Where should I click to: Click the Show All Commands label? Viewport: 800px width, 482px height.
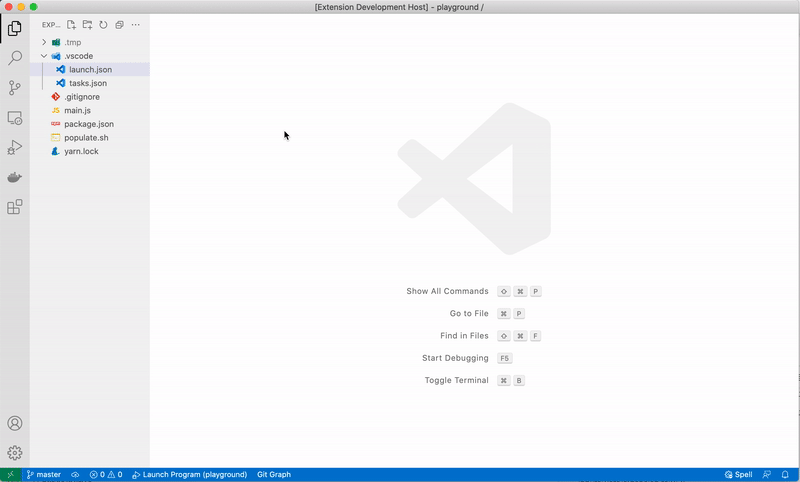tap(447, 291)
